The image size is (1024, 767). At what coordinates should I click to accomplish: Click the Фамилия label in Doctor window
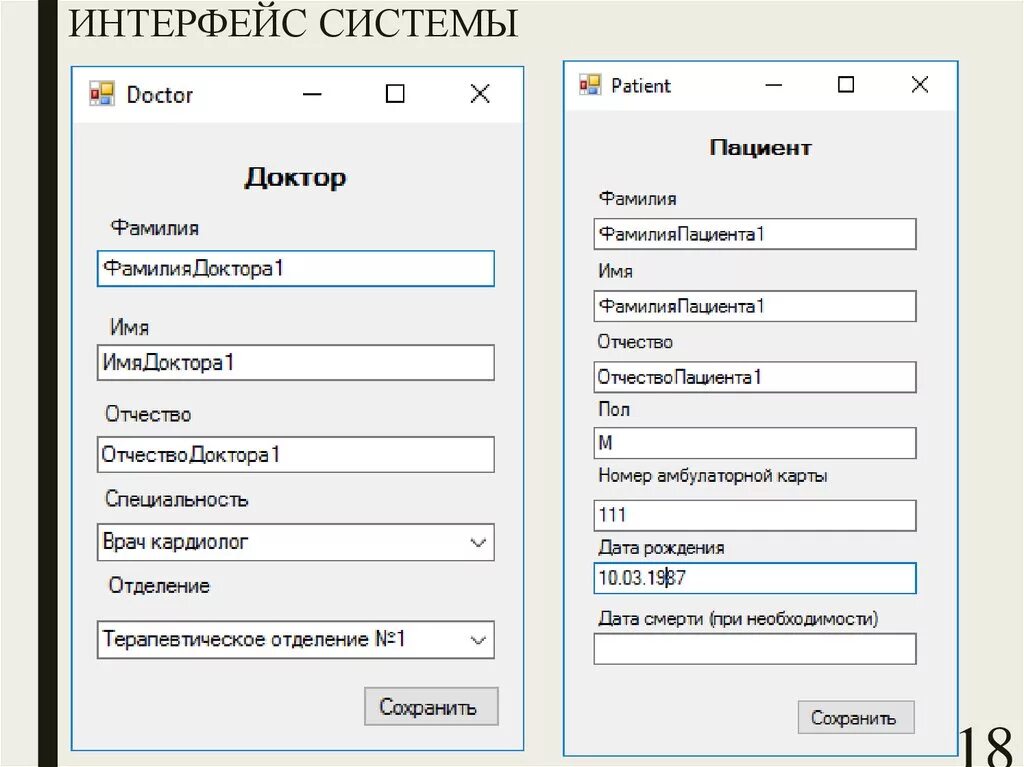[155, 228]
